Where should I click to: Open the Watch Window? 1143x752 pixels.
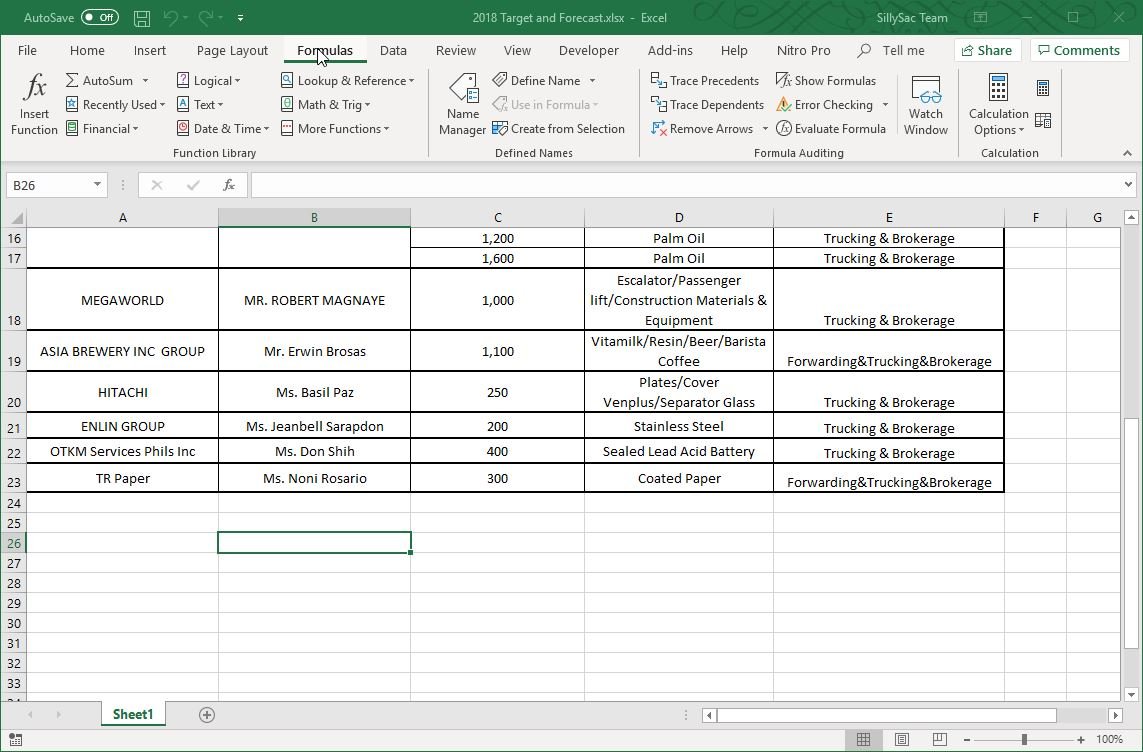click(925, 105)
